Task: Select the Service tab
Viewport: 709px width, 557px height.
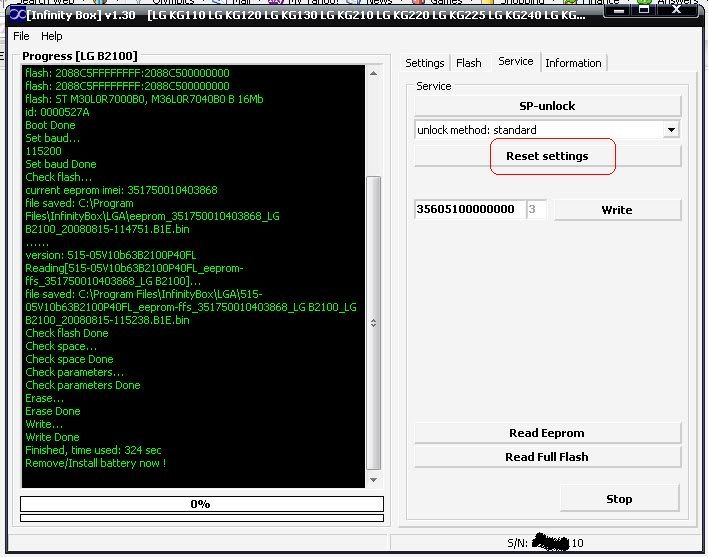Action: point(515,61)
